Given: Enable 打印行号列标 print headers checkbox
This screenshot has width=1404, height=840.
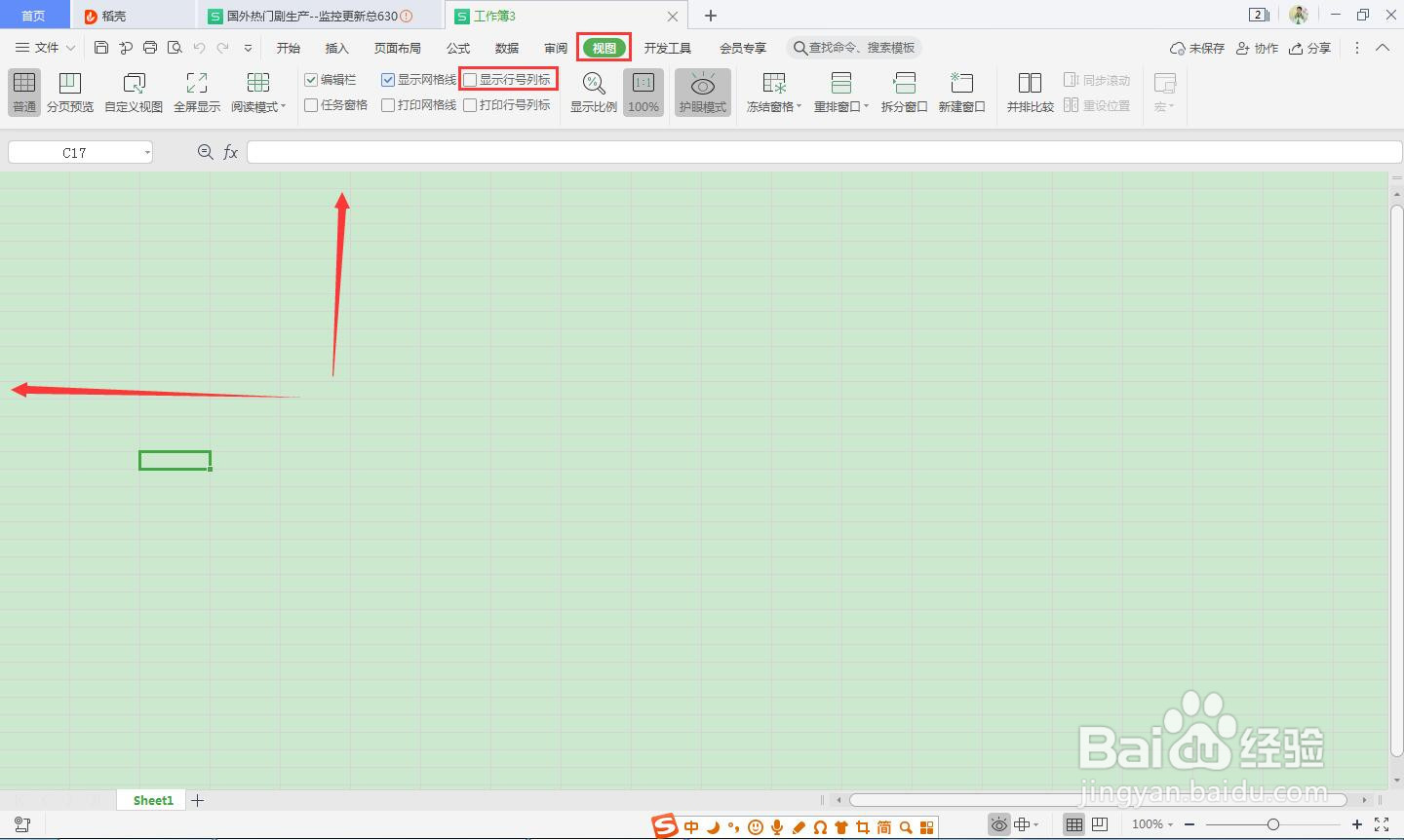Looking at the screenshot, I should pyautogui.click(x=470, y=105).
